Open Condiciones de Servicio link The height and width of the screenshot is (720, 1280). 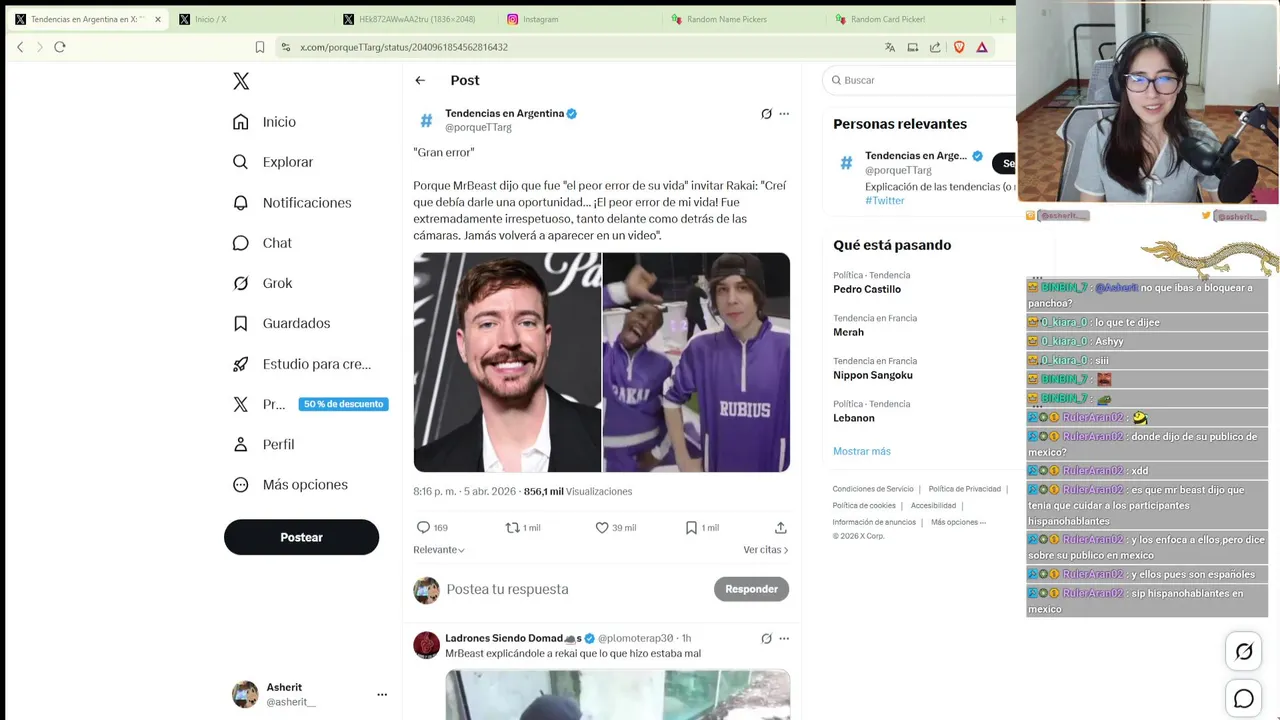(873, 489)
